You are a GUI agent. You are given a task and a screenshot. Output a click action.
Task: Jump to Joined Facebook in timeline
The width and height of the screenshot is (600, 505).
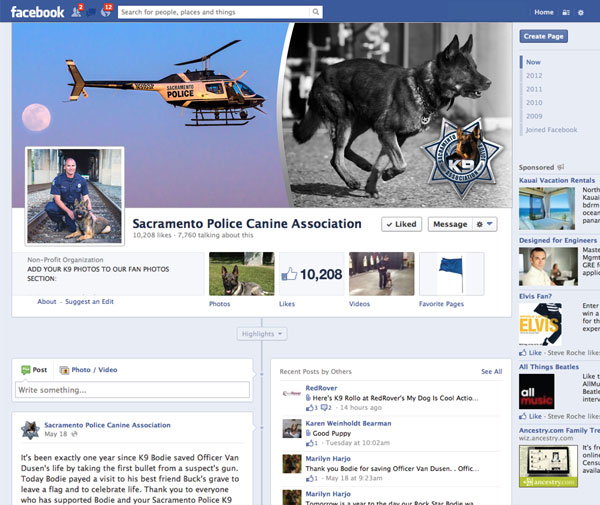(551, 130)
